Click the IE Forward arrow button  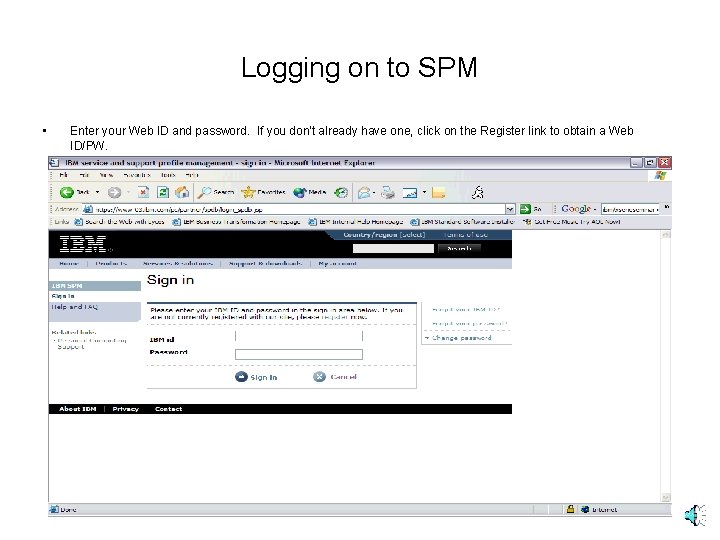coord(114,192)
